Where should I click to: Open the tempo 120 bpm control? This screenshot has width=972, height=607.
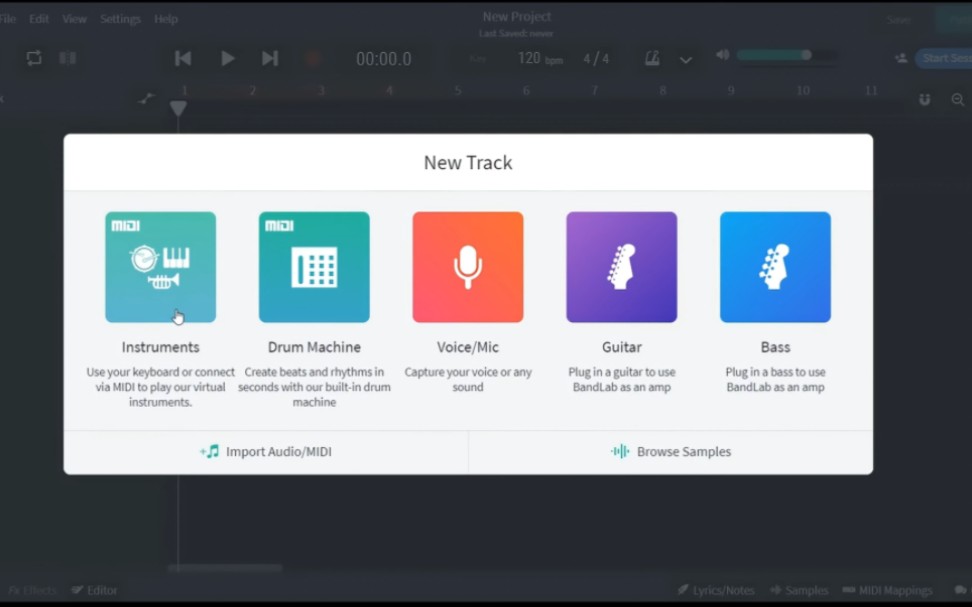click(x=528, y=58)
